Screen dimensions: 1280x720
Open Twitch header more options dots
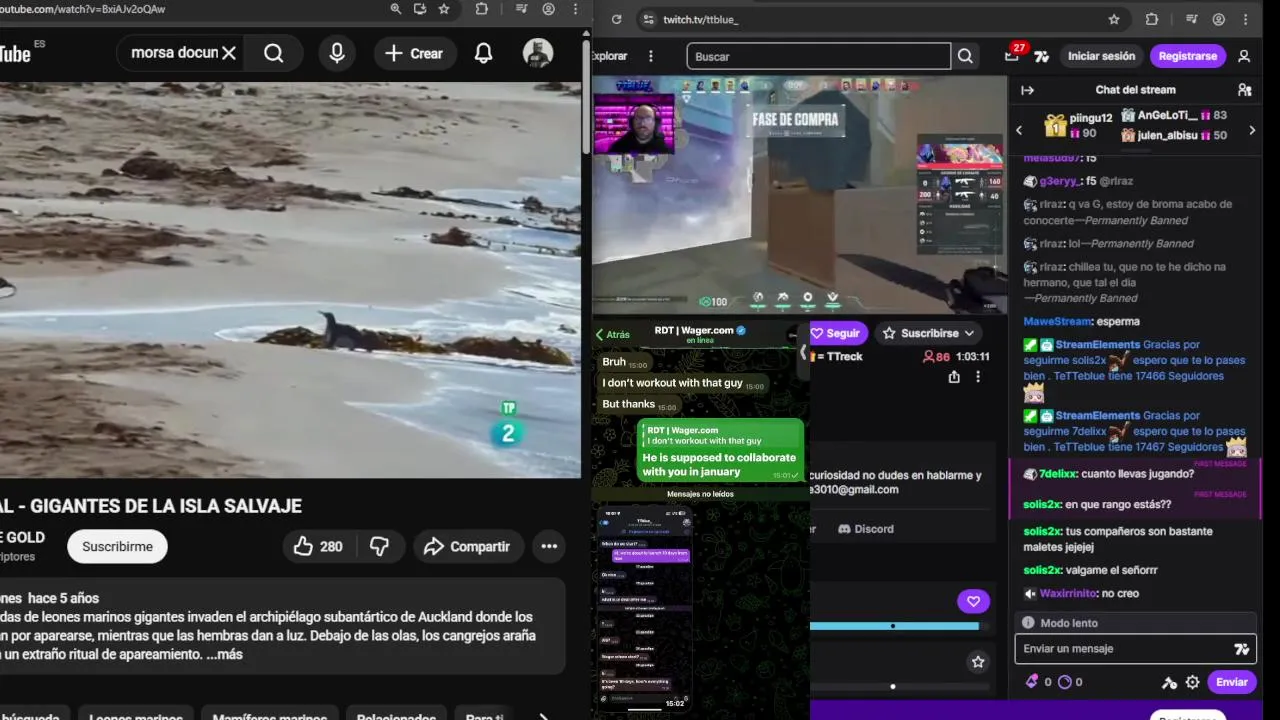pyautogui.click(x=651, y=56)
